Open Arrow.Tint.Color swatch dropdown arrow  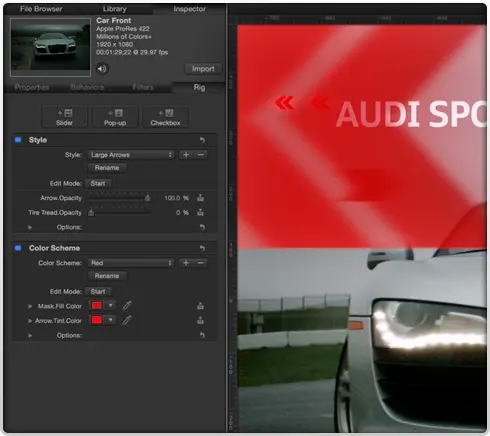[110, 320]
